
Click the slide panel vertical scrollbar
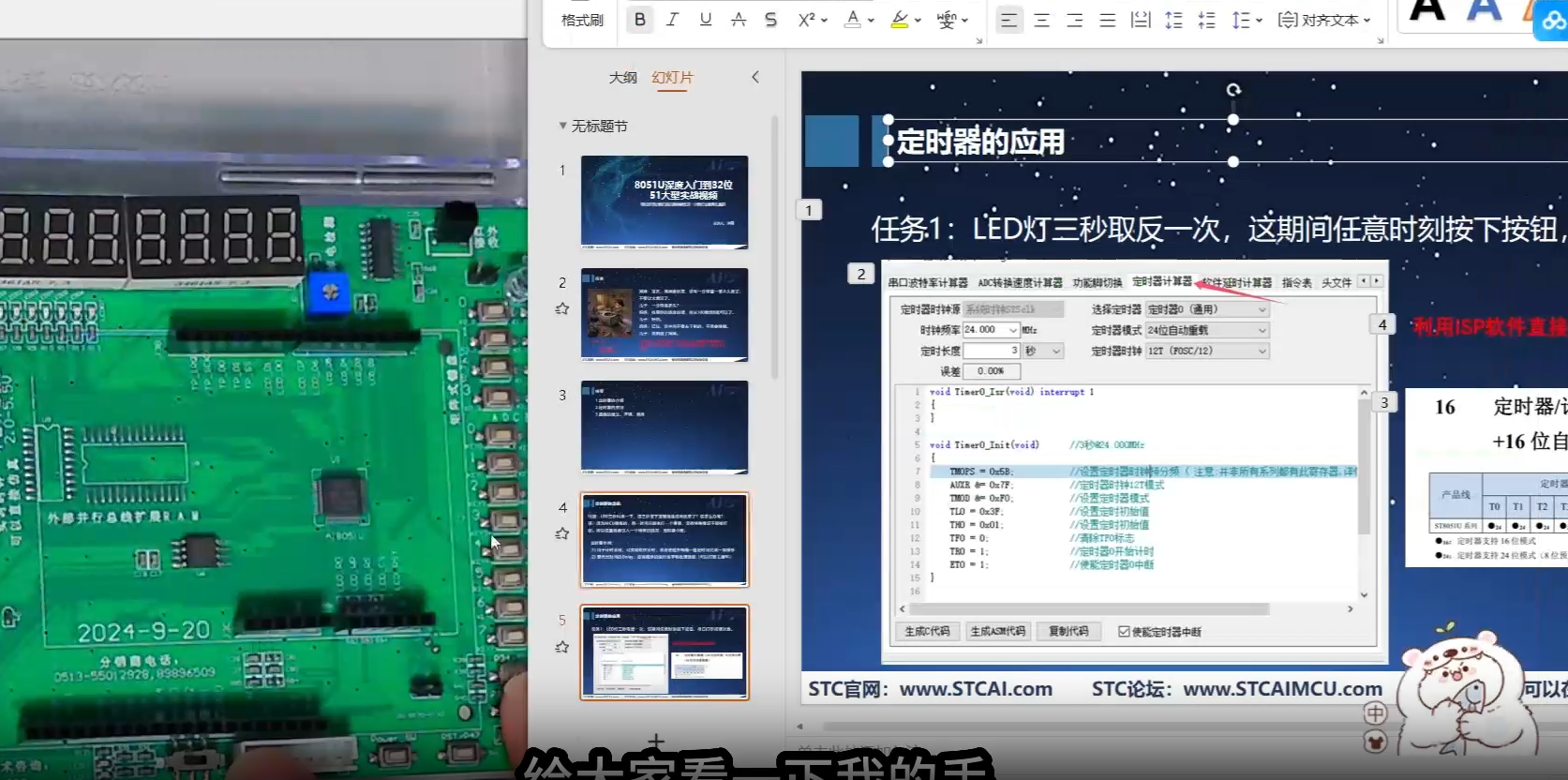pos(775,248)
